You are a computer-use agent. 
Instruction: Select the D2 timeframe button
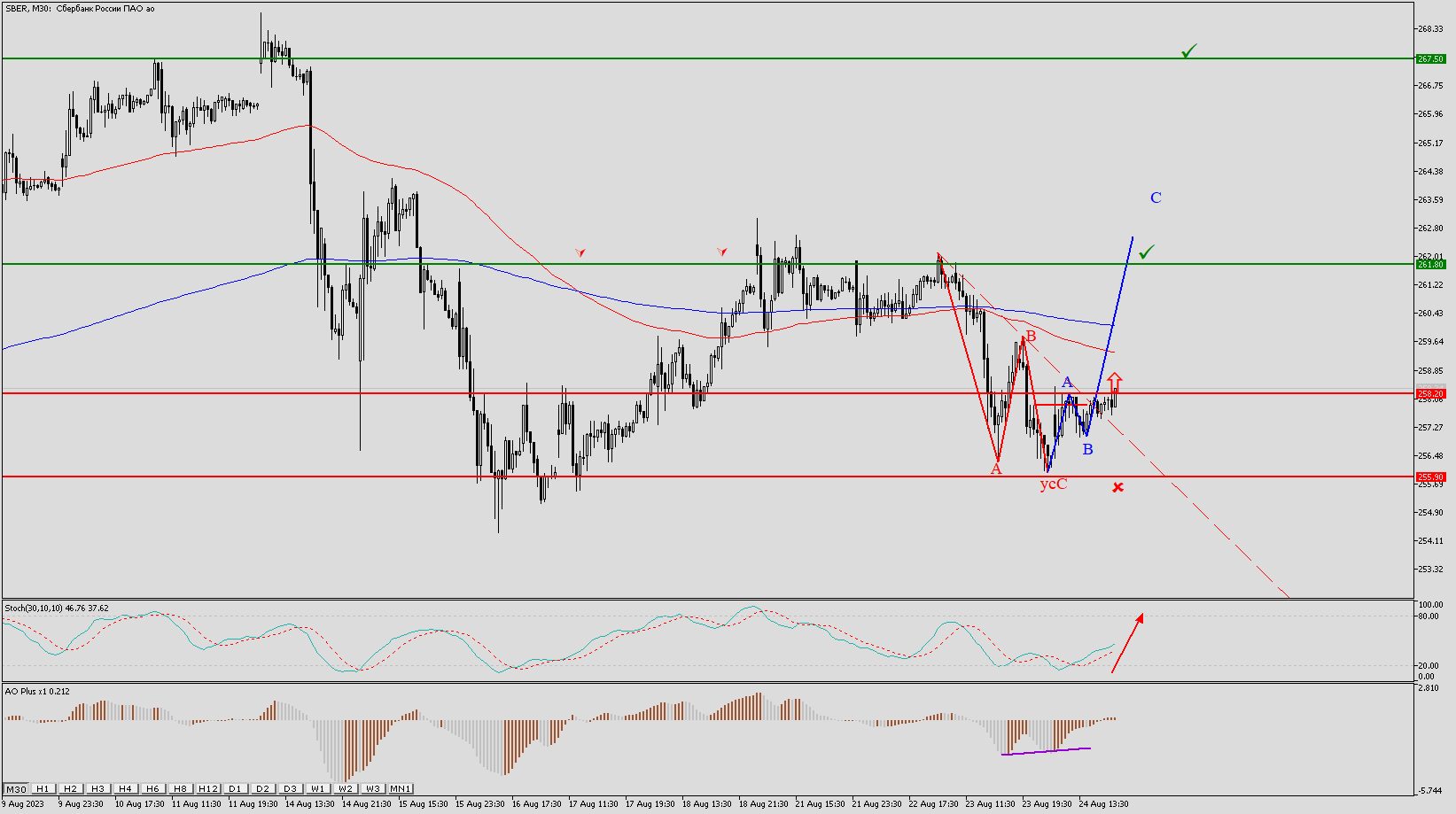262,788
